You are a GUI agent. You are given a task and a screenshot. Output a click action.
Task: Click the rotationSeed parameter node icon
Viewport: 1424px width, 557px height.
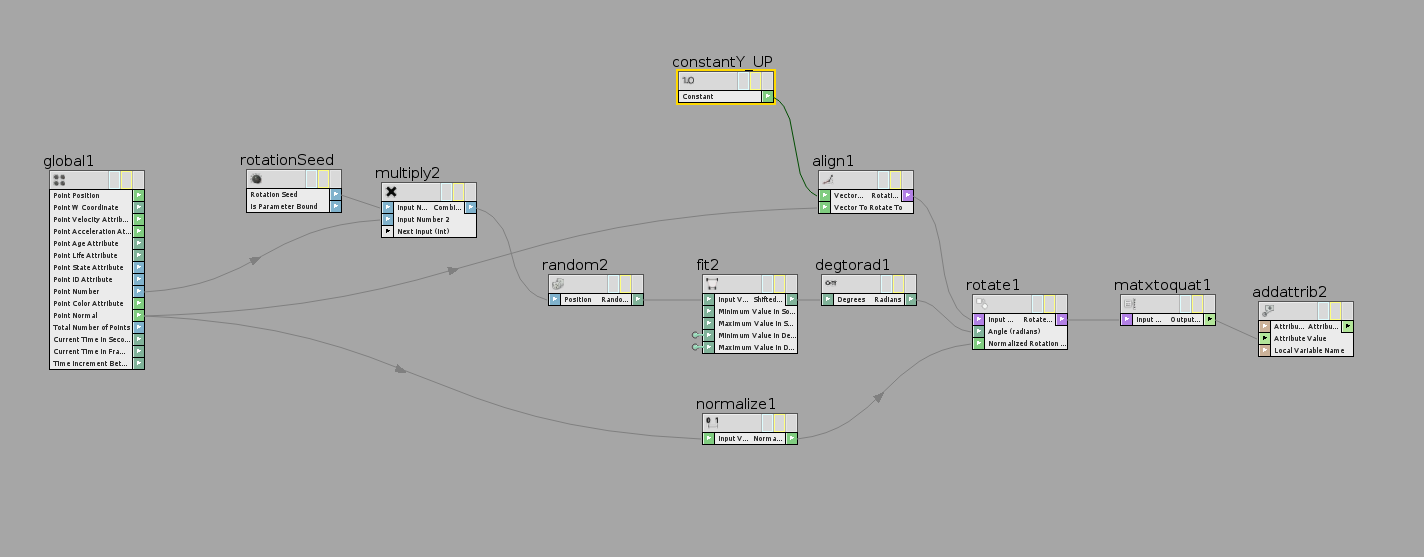[257, 179]
